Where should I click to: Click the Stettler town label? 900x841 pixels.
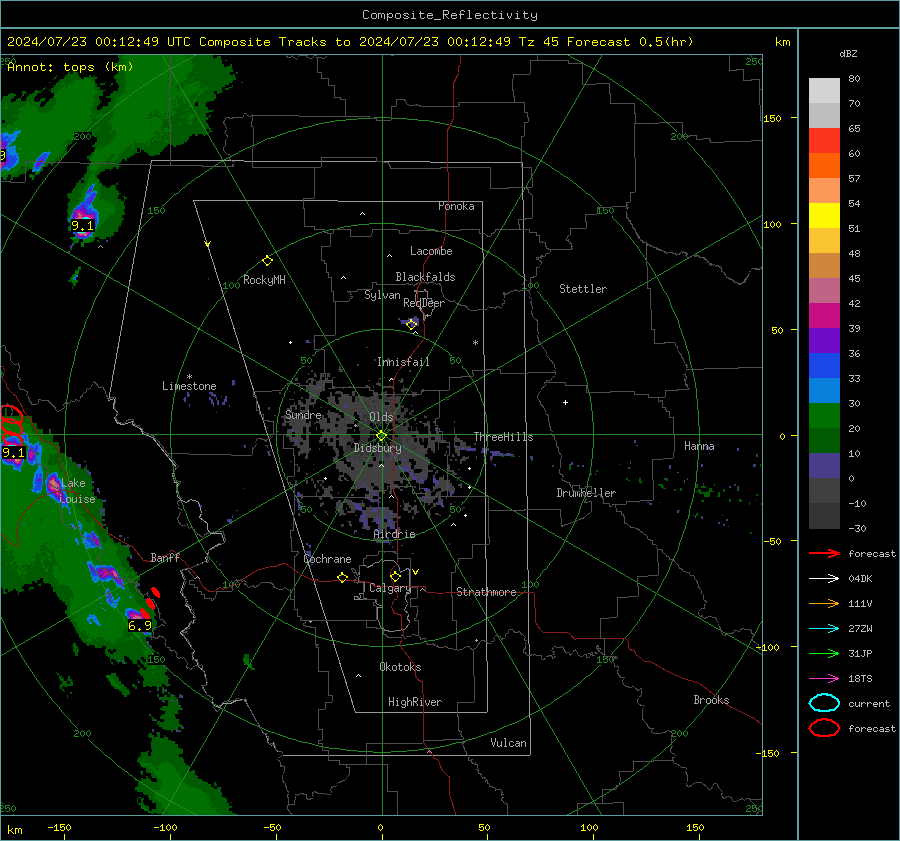point(583,289)
